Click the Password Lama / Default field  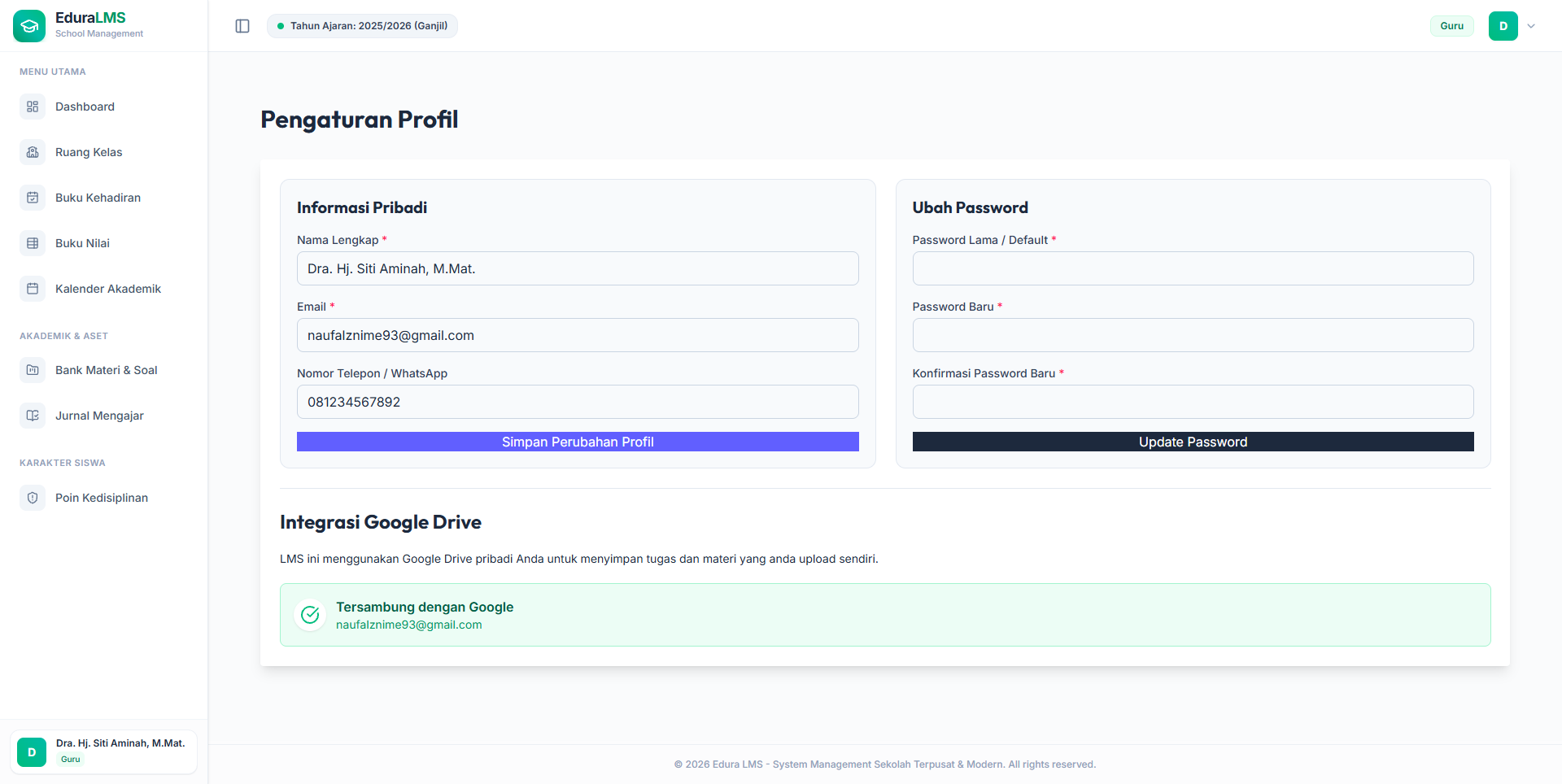pyautogui.click(x=1193, y=268)
